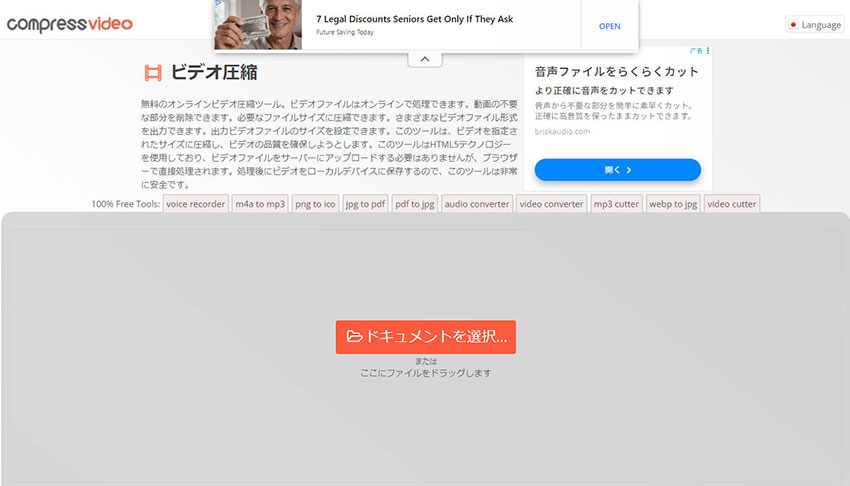This screenshot has width=850, height=486.
Task: Click the Japan flag icon
Action: (x=793, y=25)
